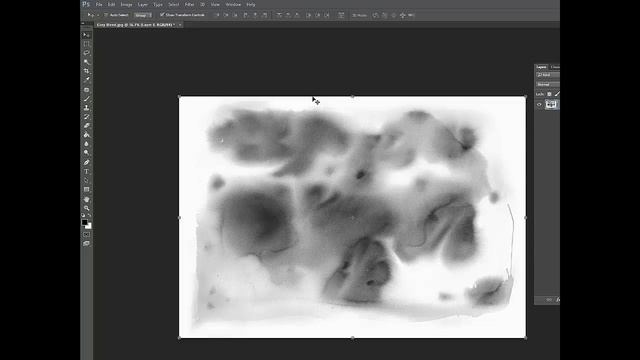The width and height of the screenshot is (640, 360).
Task: Hide the layer using its eye icon
Action: coord(539,105)
